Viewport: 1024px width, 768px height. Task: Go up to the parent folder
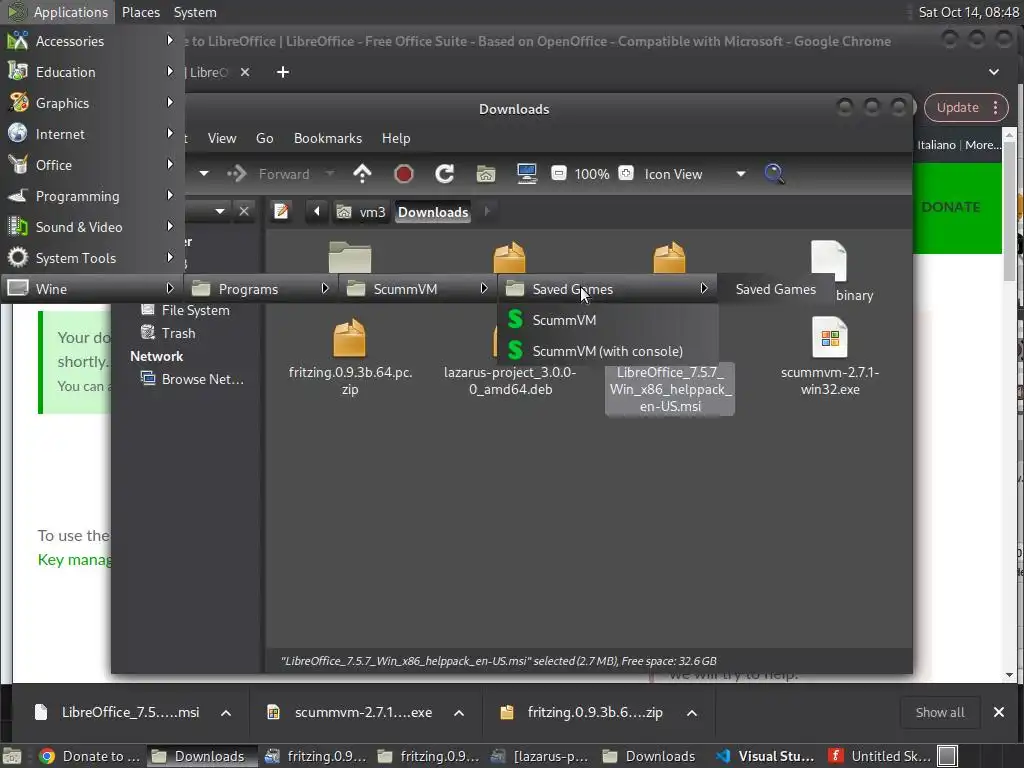[362, 174]
